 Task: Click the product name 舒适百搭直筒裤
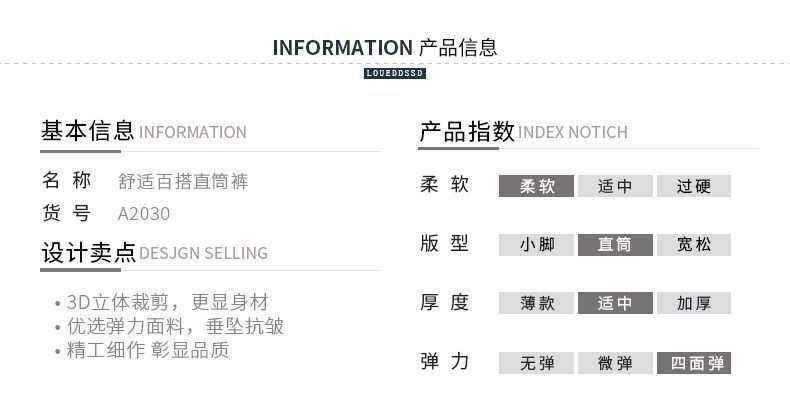point(183,182)
